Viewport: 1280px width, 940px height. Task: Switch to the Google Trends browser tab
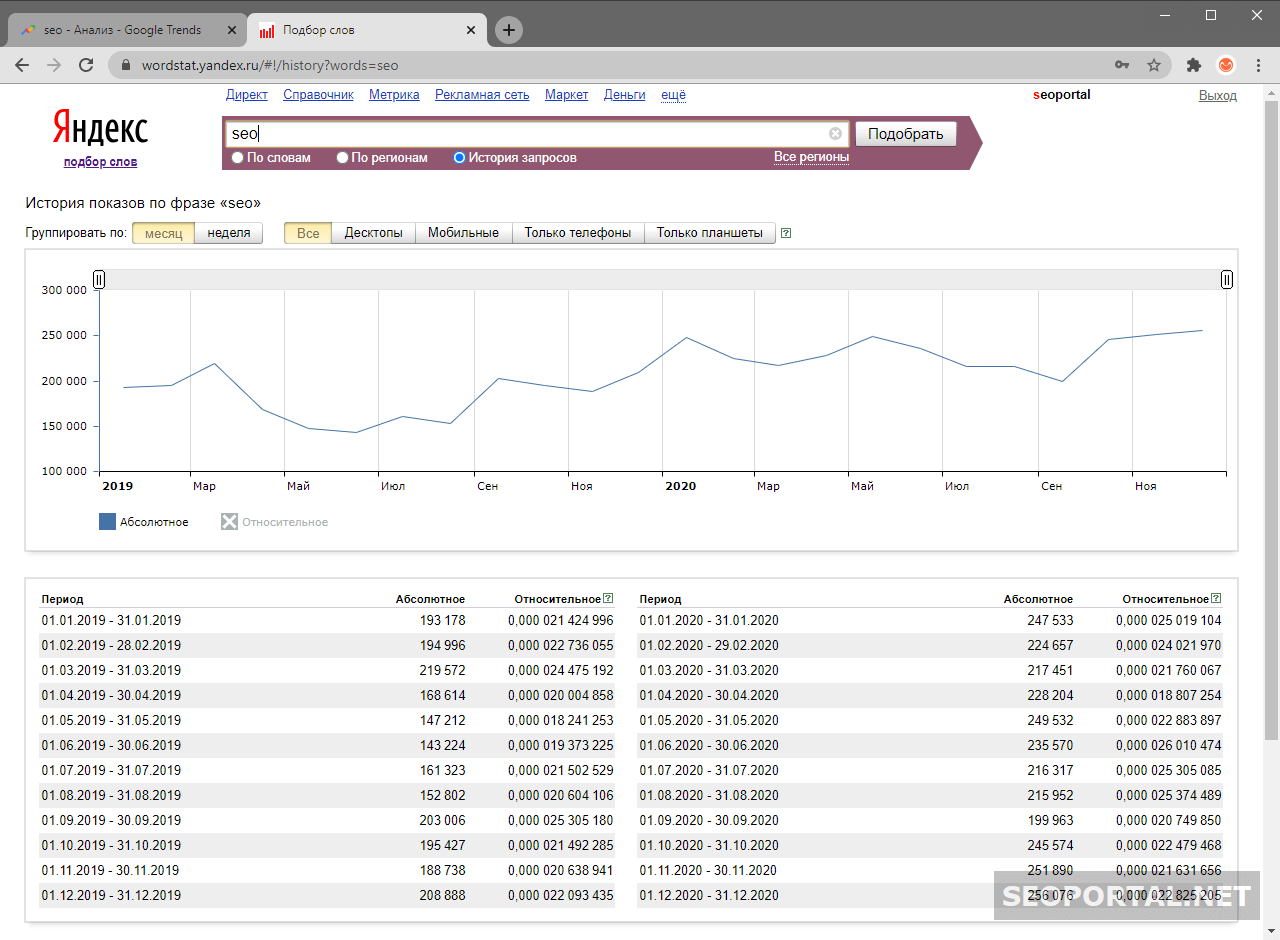tap(122, 30)
